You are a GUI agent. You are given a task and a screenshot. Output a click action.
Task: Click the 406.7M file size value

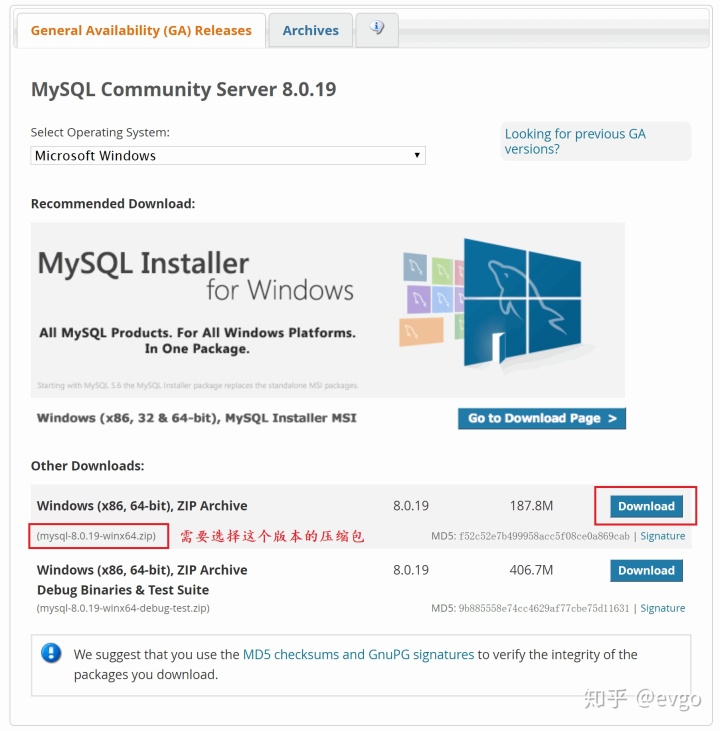[x=531, y=570]
